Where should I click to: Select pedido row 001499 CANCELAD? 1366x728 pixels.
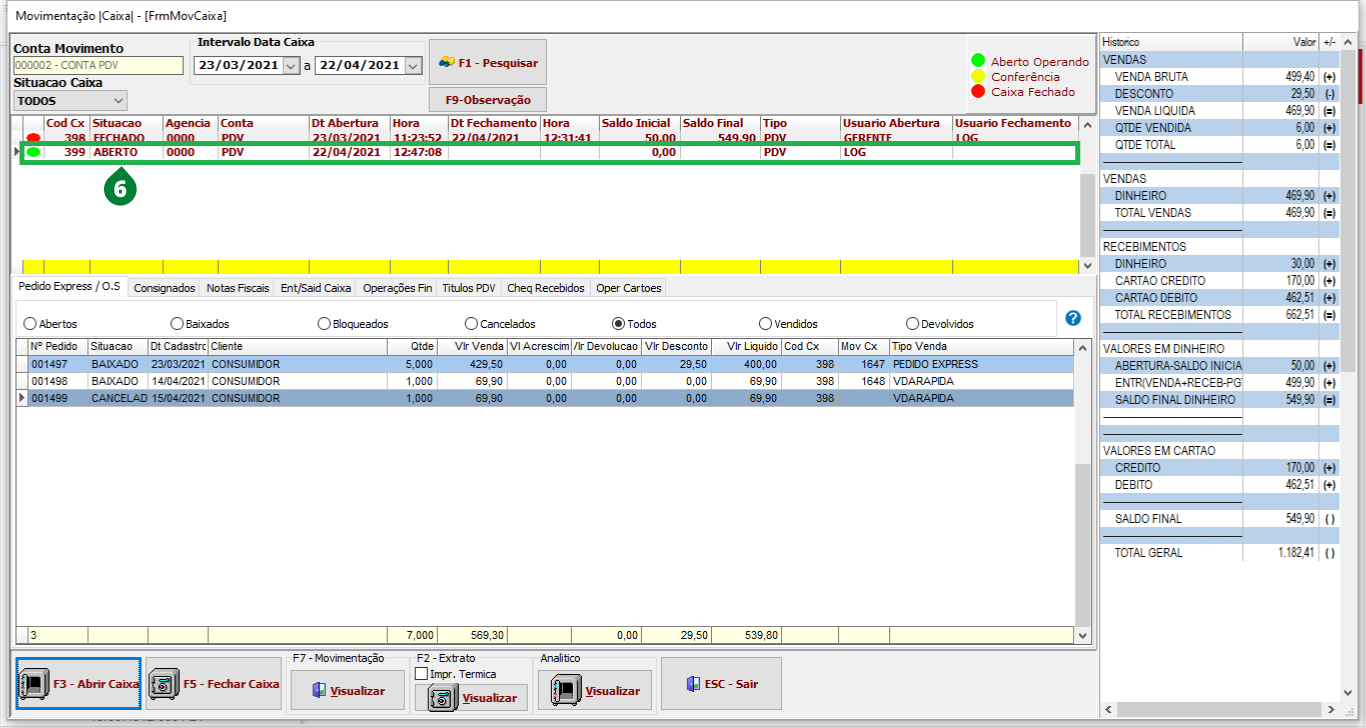[x=544, y=398]
